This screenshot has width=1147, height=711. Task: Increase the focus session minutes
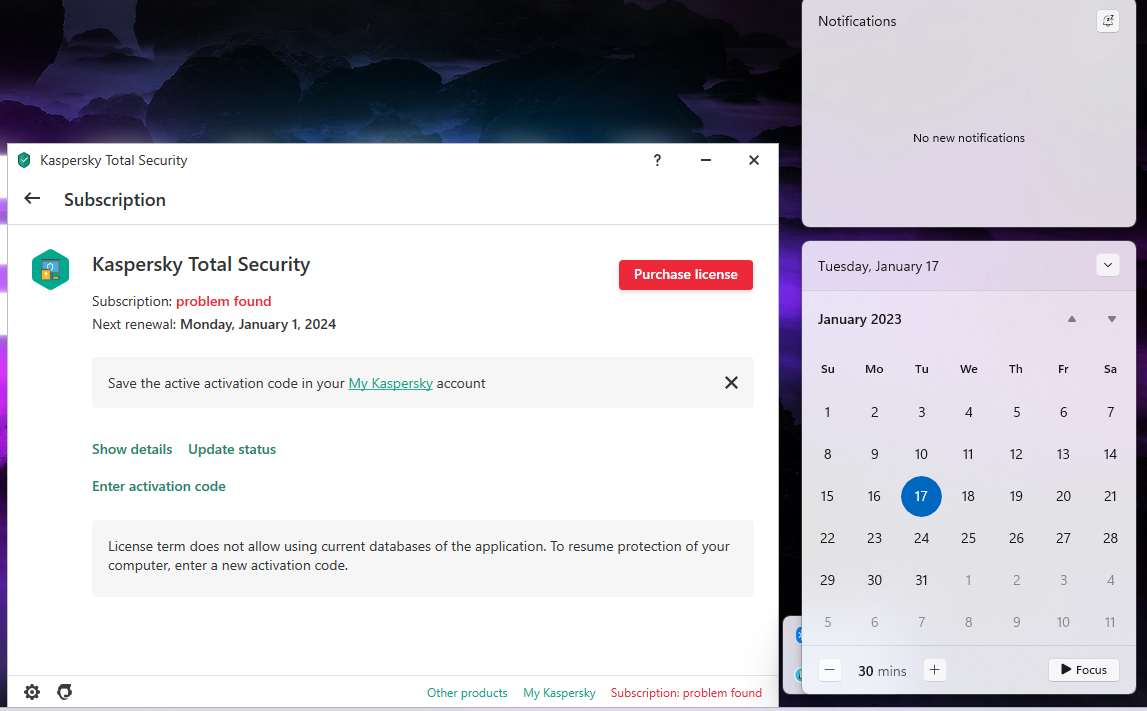934,670
